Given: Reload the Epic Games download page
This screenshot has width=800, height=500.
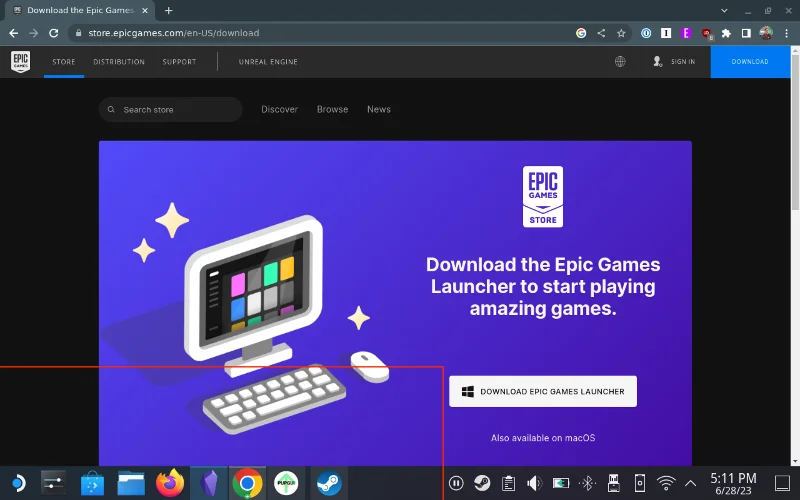Looking at the screenshot, I should coord(54,33).
